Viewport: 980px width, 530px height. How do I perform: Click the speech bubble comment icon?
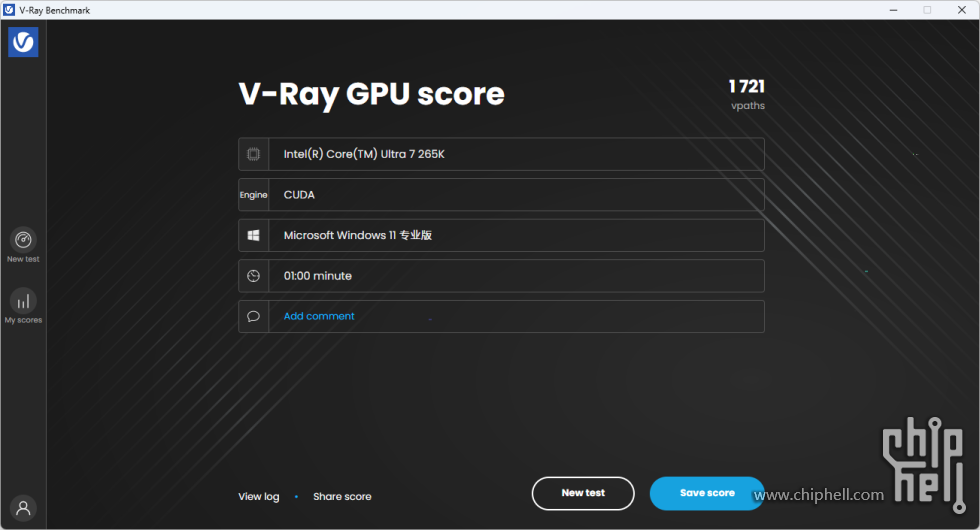coord(253,316)
